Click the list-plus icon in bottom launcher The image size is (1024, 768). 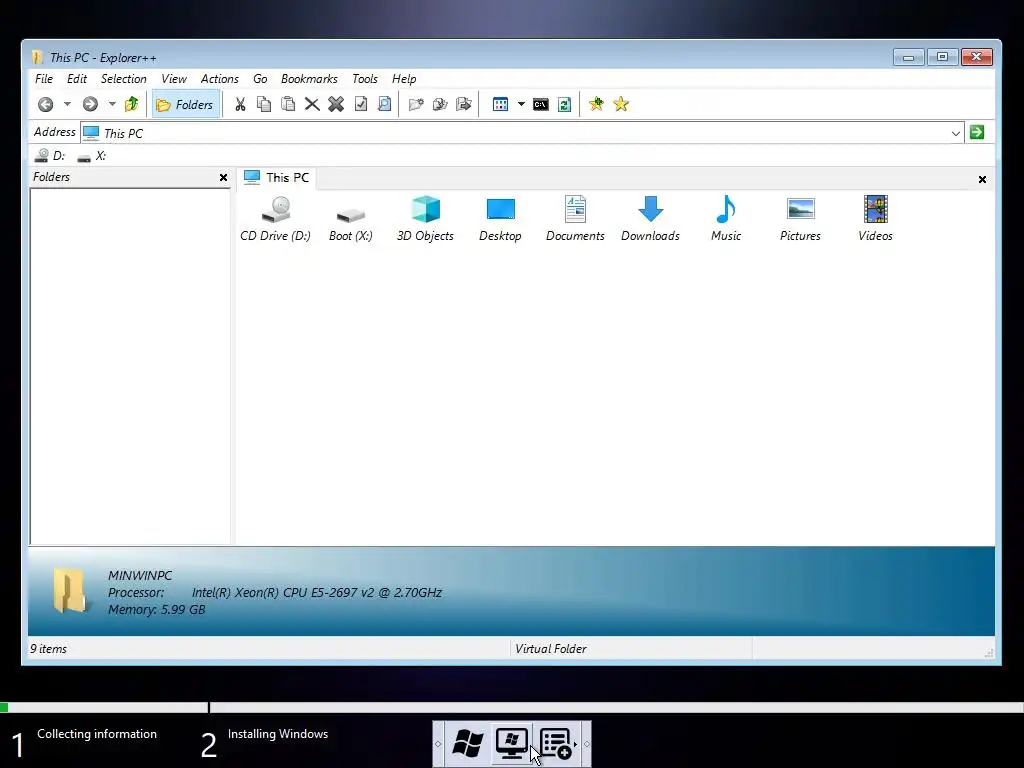[x=555, y=744]
